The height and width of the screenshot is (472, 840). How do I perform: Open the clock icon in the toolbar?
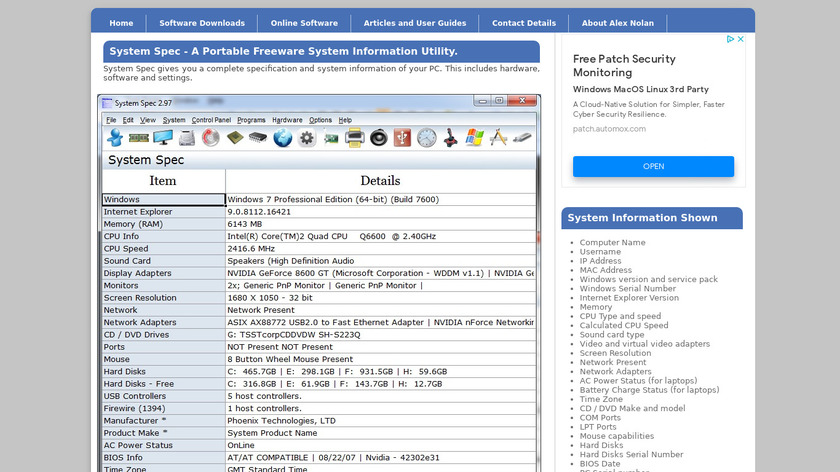click(427, 138)
